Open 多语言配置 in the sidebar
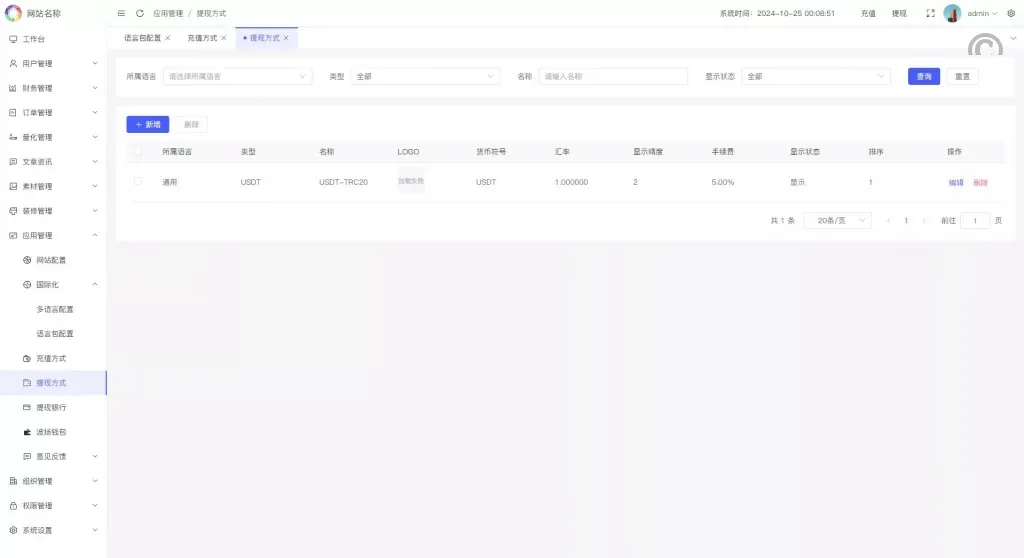The height and width of the screenshot is (558, 1024). (55, 309)
